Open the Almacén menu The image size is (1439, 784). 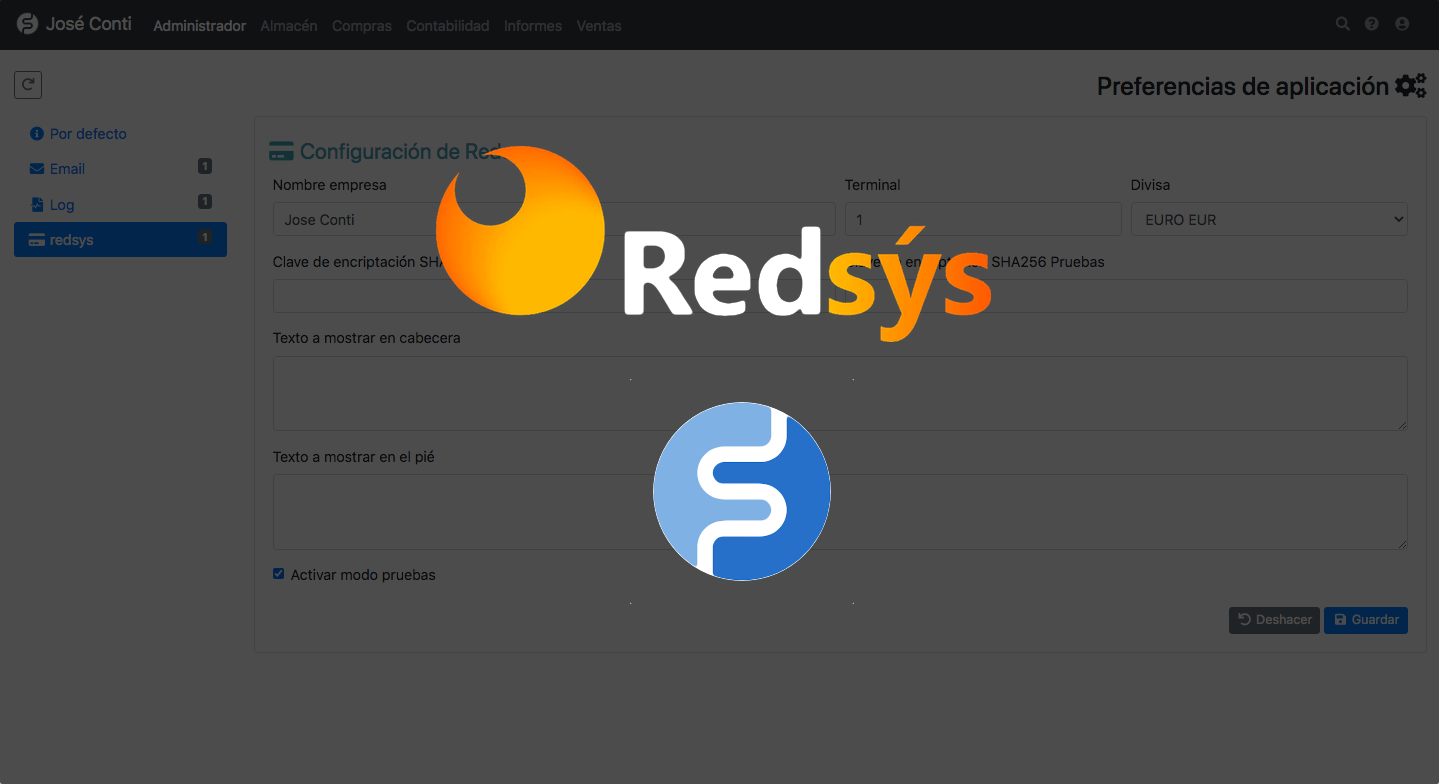click(288, 26)
